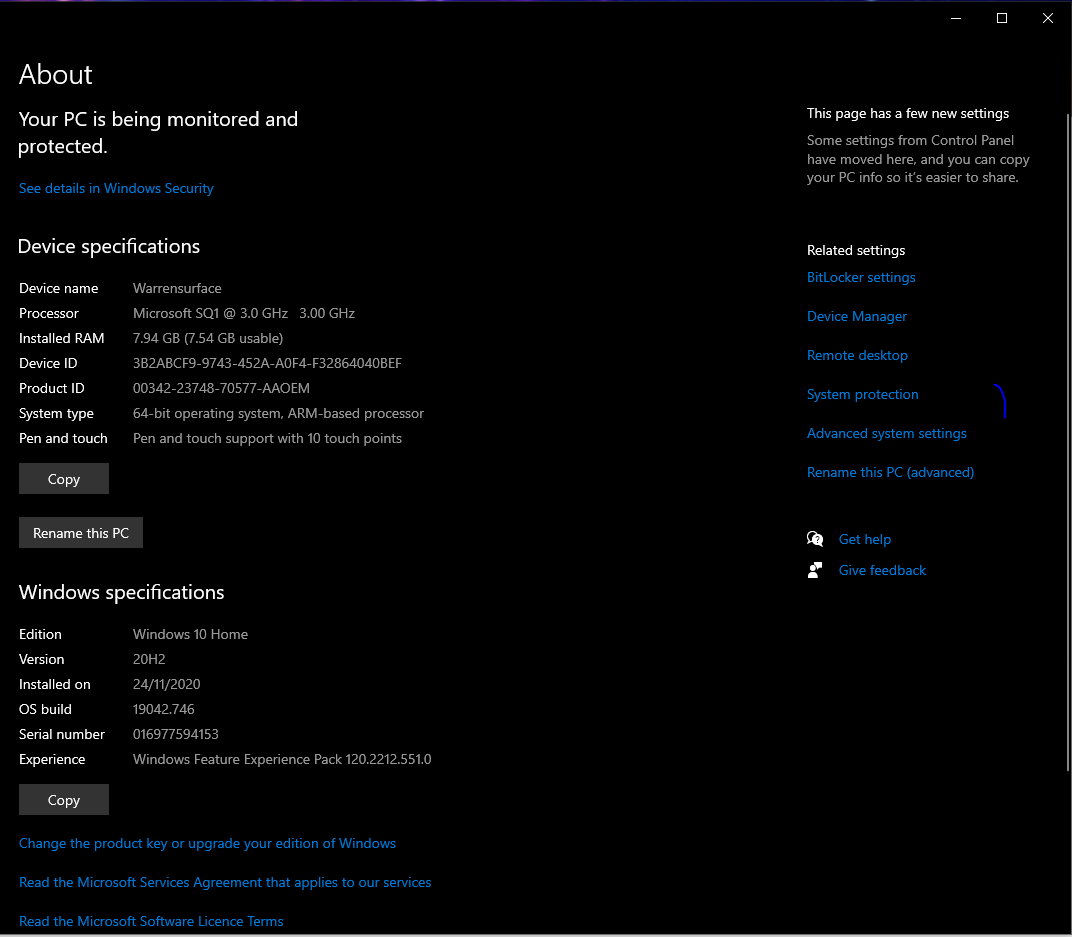Select Windows Feature Experience Pack value
This screenshot has width=1072, height=937.
tap(282, 759)
